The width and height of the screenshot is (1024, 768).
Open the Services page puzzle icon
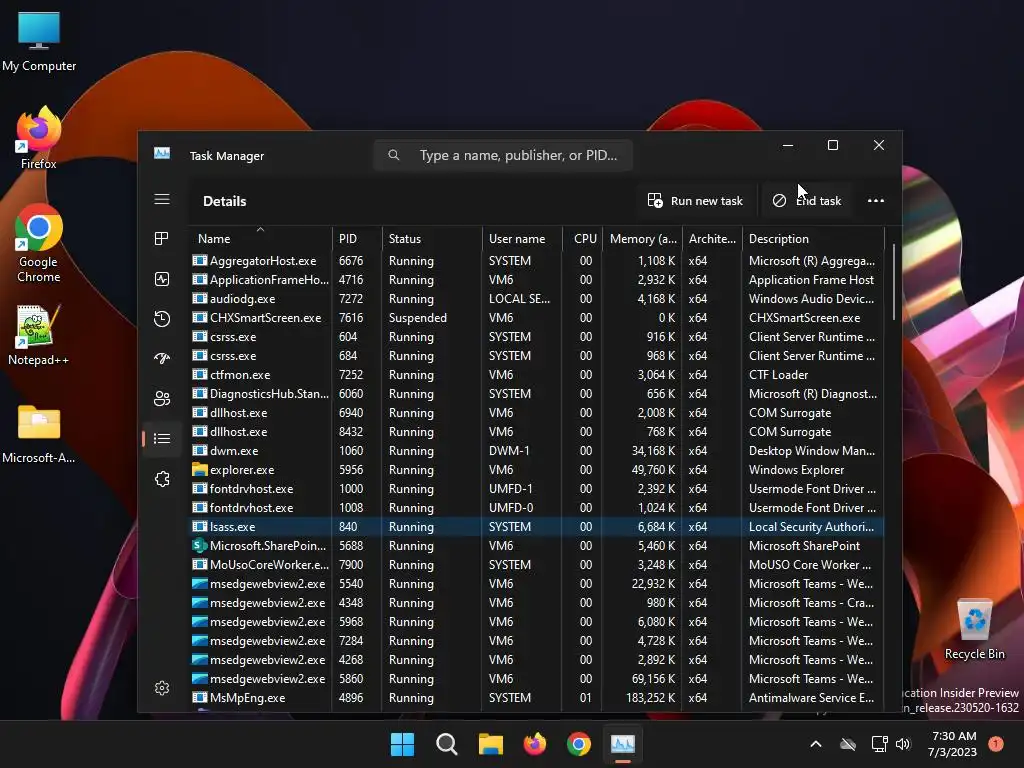(162, 479)
